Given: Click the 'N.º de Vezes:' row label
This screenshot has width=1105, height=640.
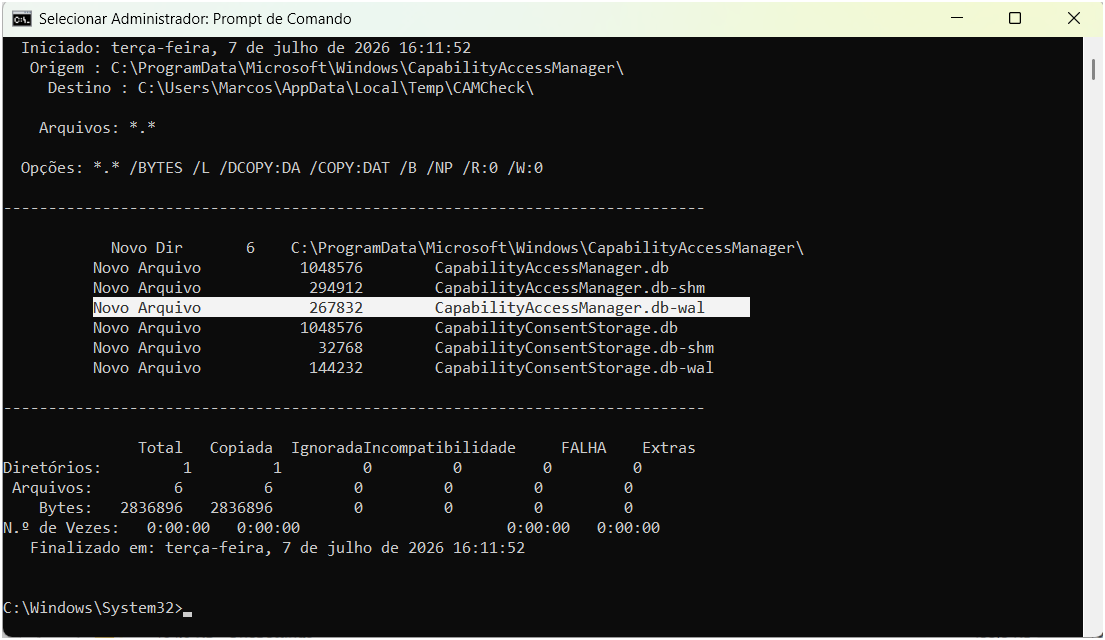Looking at the screenshot, I should click(x=61, y=528).
